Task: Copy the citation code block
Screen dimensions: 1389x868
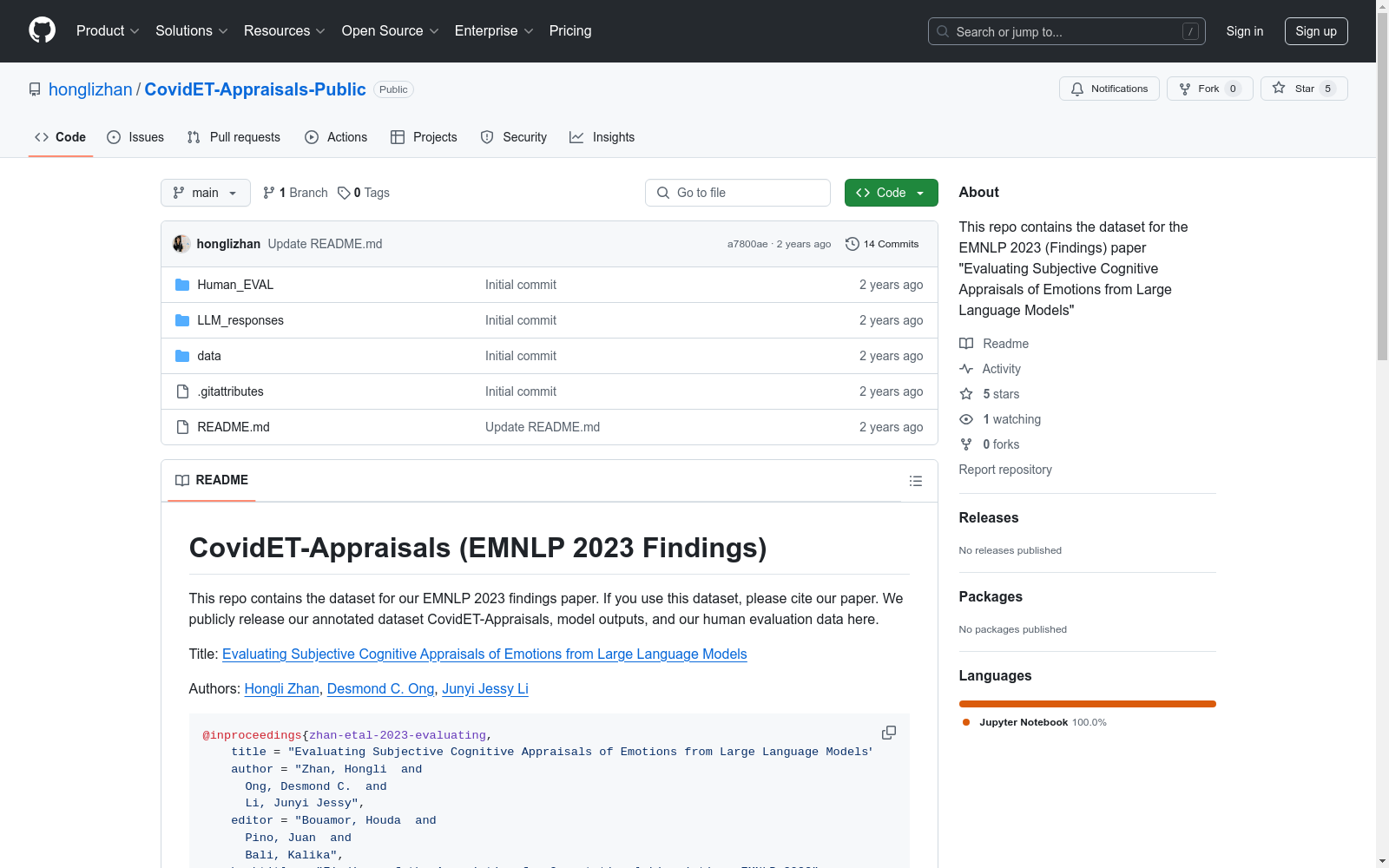Action: pyautogui.click(x=889, y=733)
